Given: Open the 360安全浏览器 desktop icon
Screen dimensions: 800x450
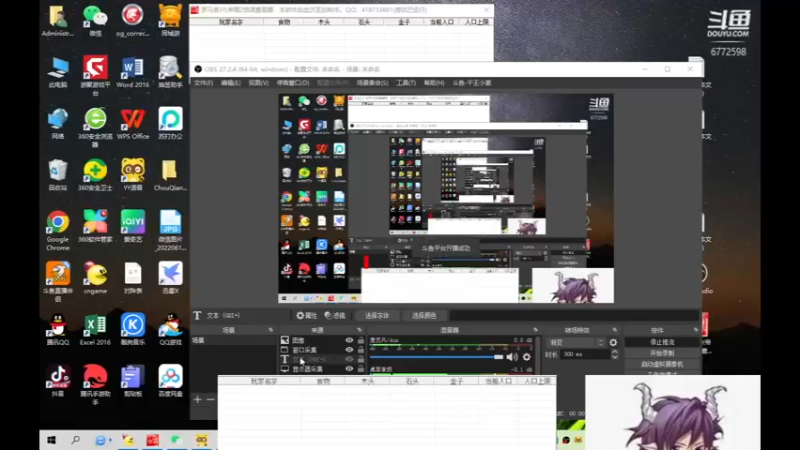Looking at the screenshot, I should 95,128.
